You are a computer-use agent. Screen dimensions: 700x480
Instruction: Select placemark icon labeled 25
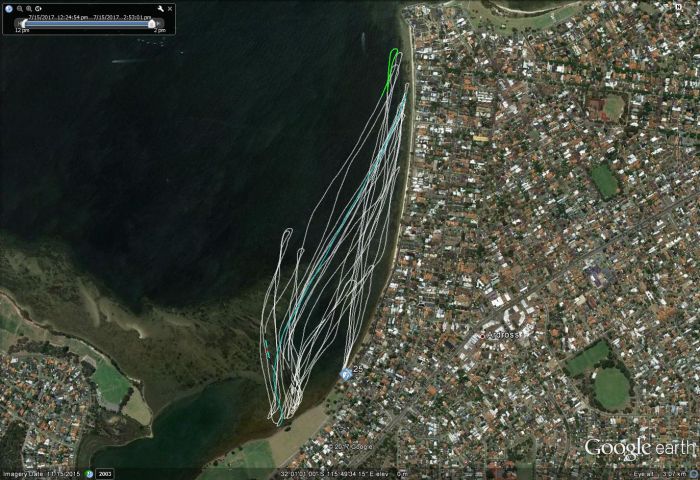click(x=346, y=374)
